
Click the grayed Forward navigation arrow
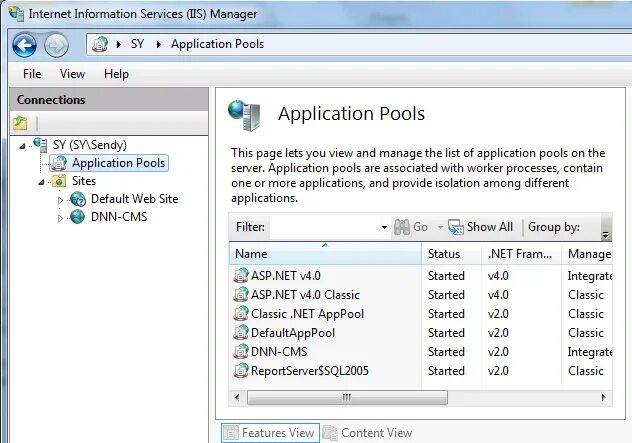[56, 46]
